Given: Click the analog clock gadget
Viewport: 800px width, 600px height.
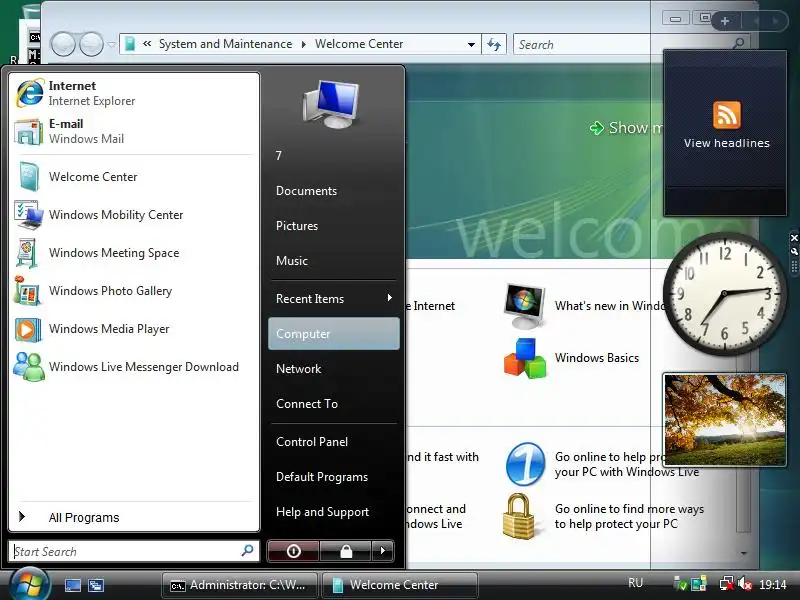Looking at the screenshot, I should 724,294.
